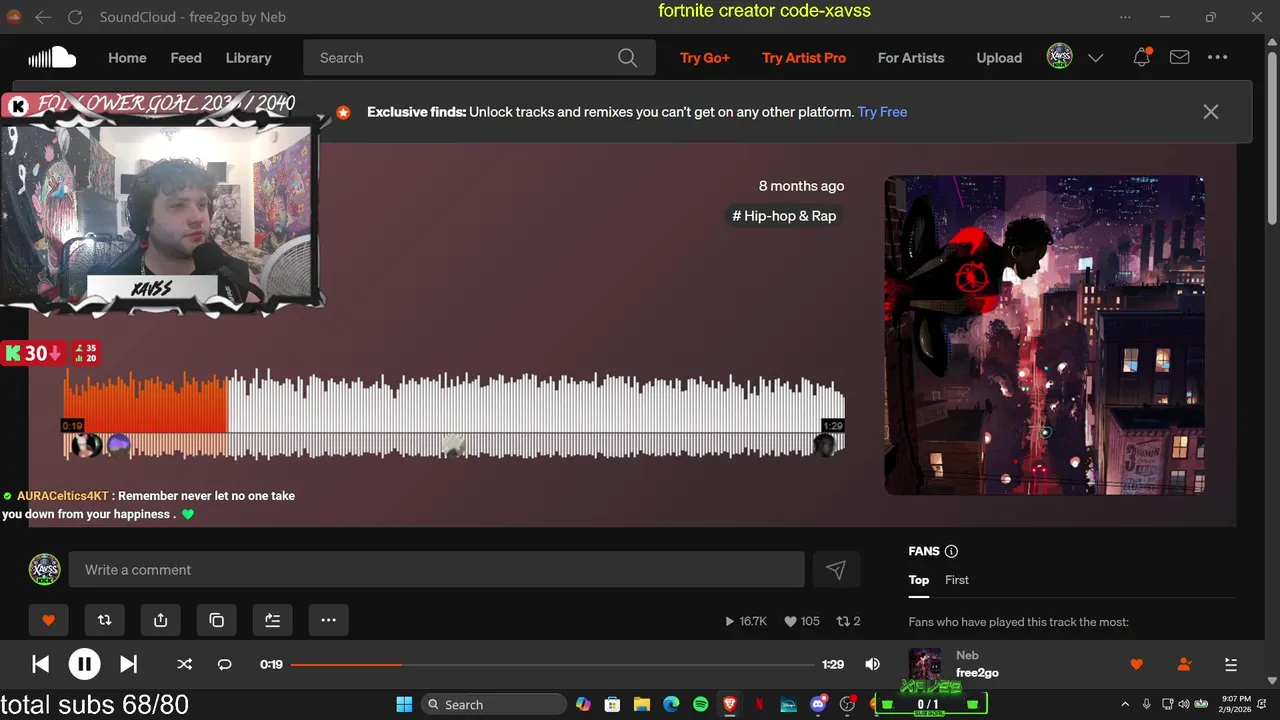
Task: Open the Next up queue
Action: pos(1231,664)
